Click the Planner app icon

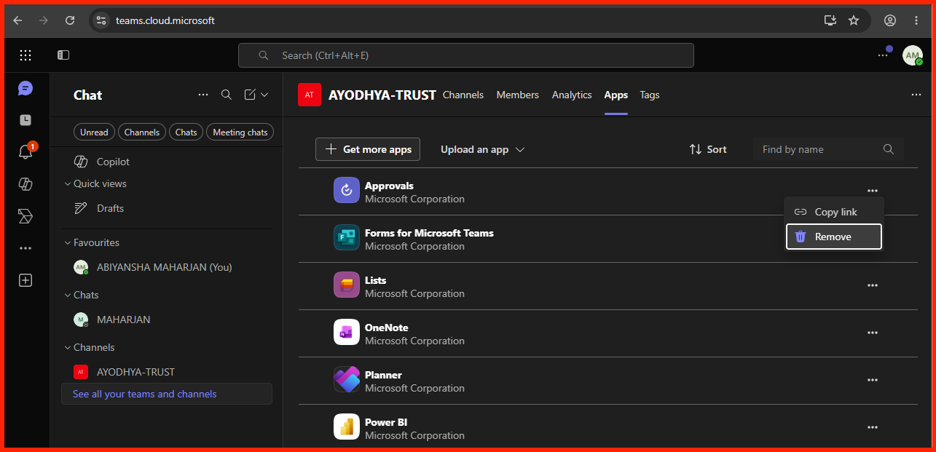pos(346,380)
